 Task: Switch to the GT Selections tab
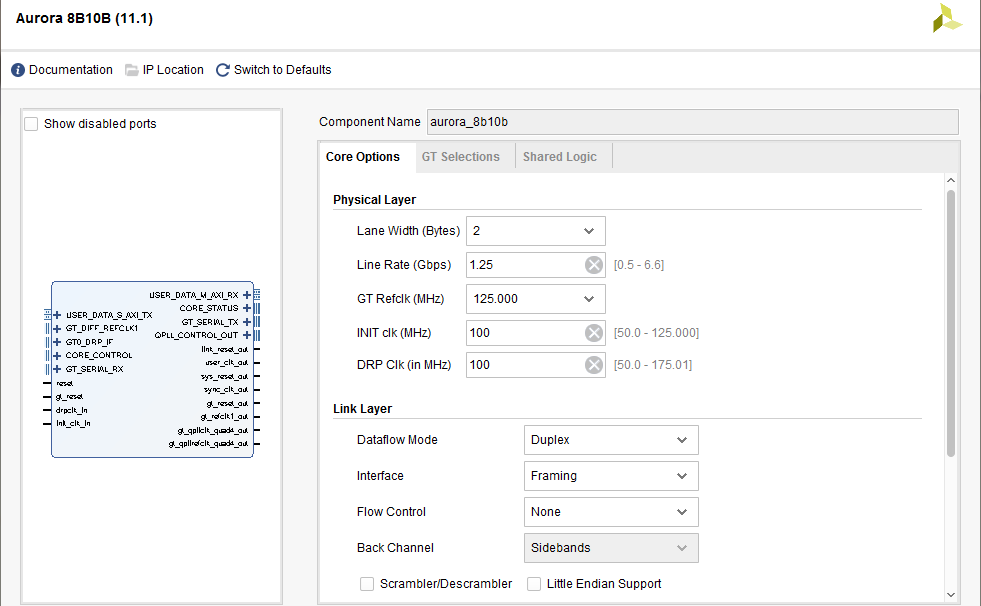point(461,156)
